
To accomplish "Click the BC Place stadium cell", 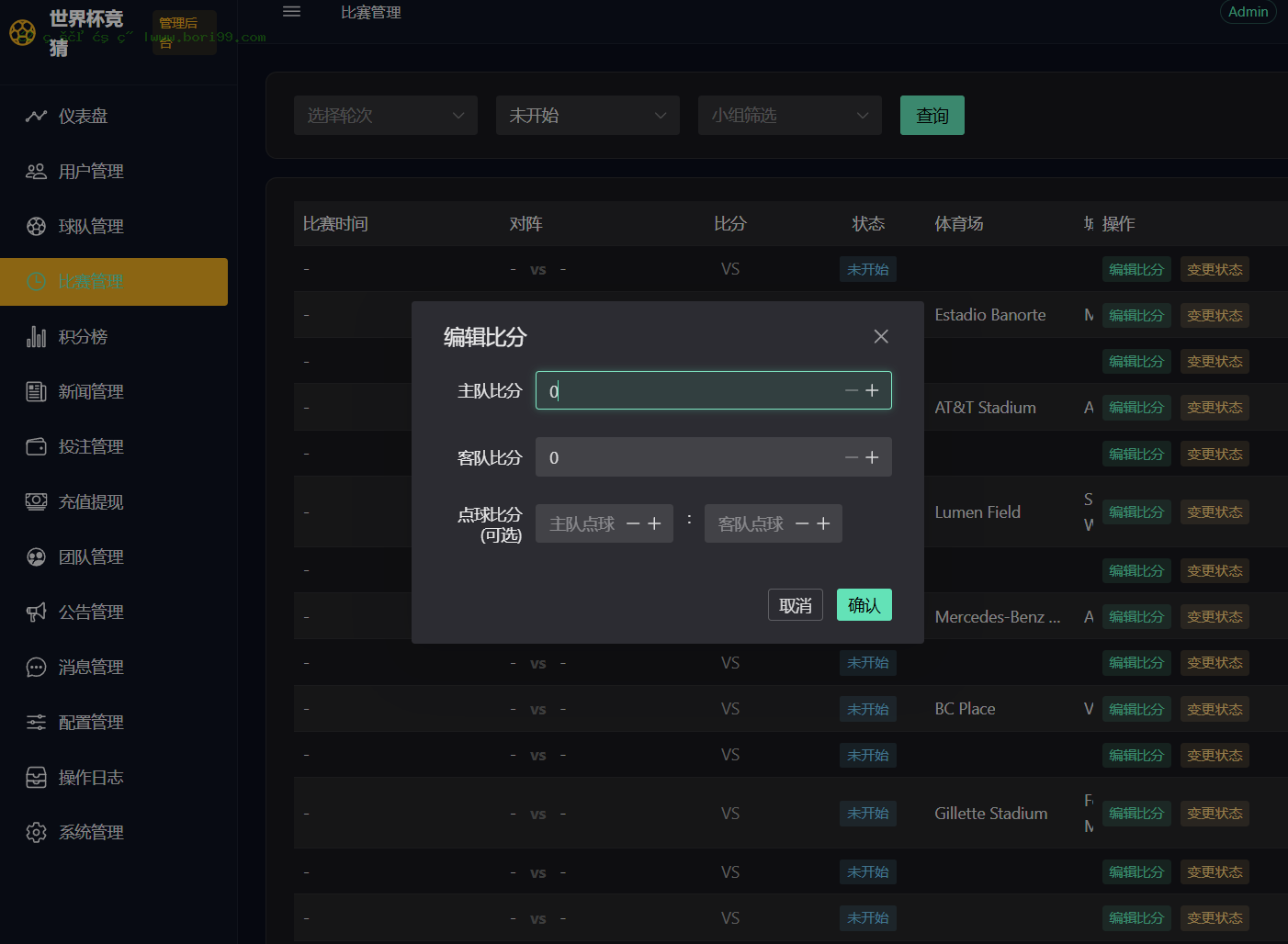I will [x=966, y=709].
